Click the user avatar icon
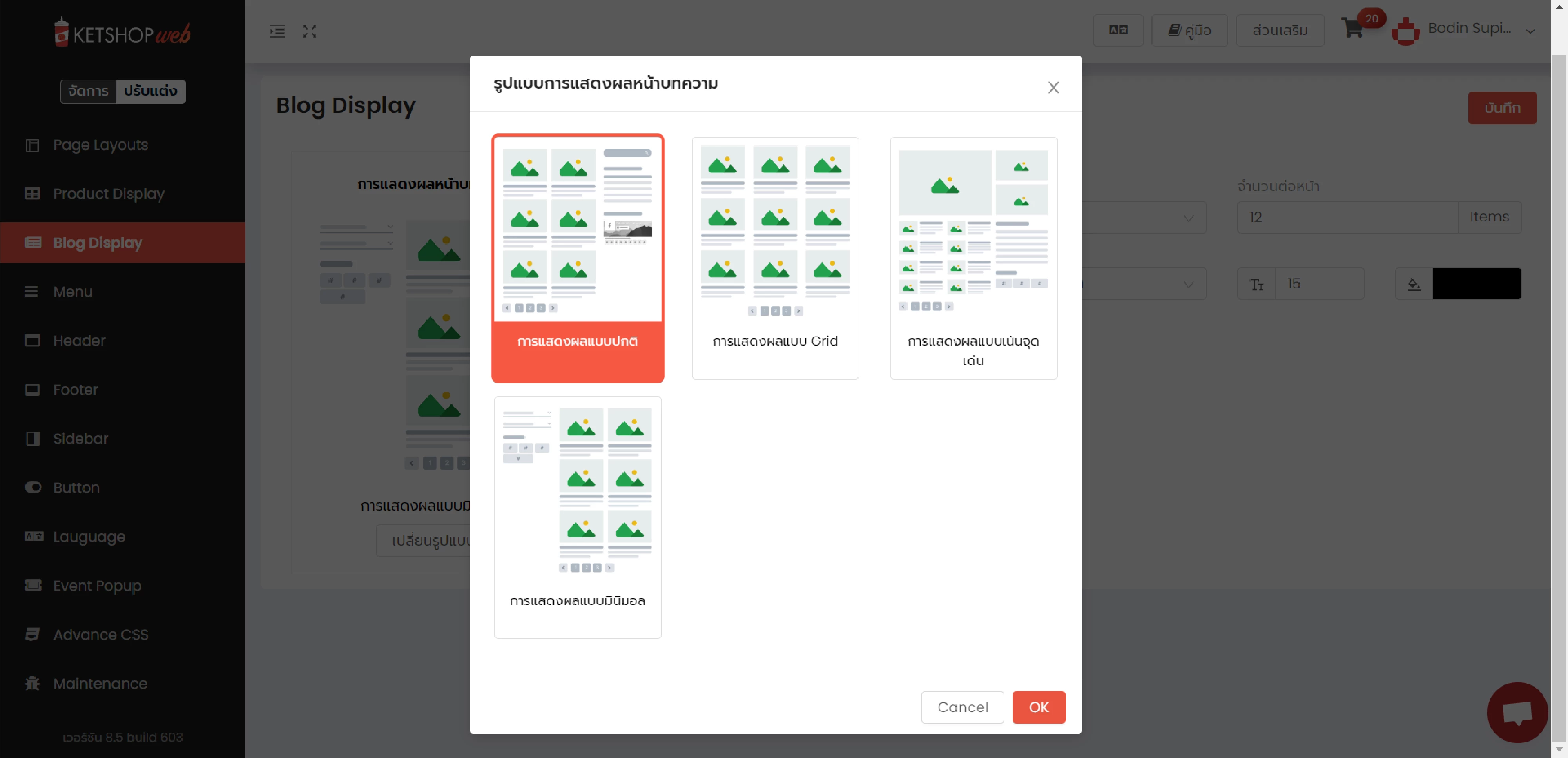Screen dimensions: 1568x758 click(x=1405, y=31)
